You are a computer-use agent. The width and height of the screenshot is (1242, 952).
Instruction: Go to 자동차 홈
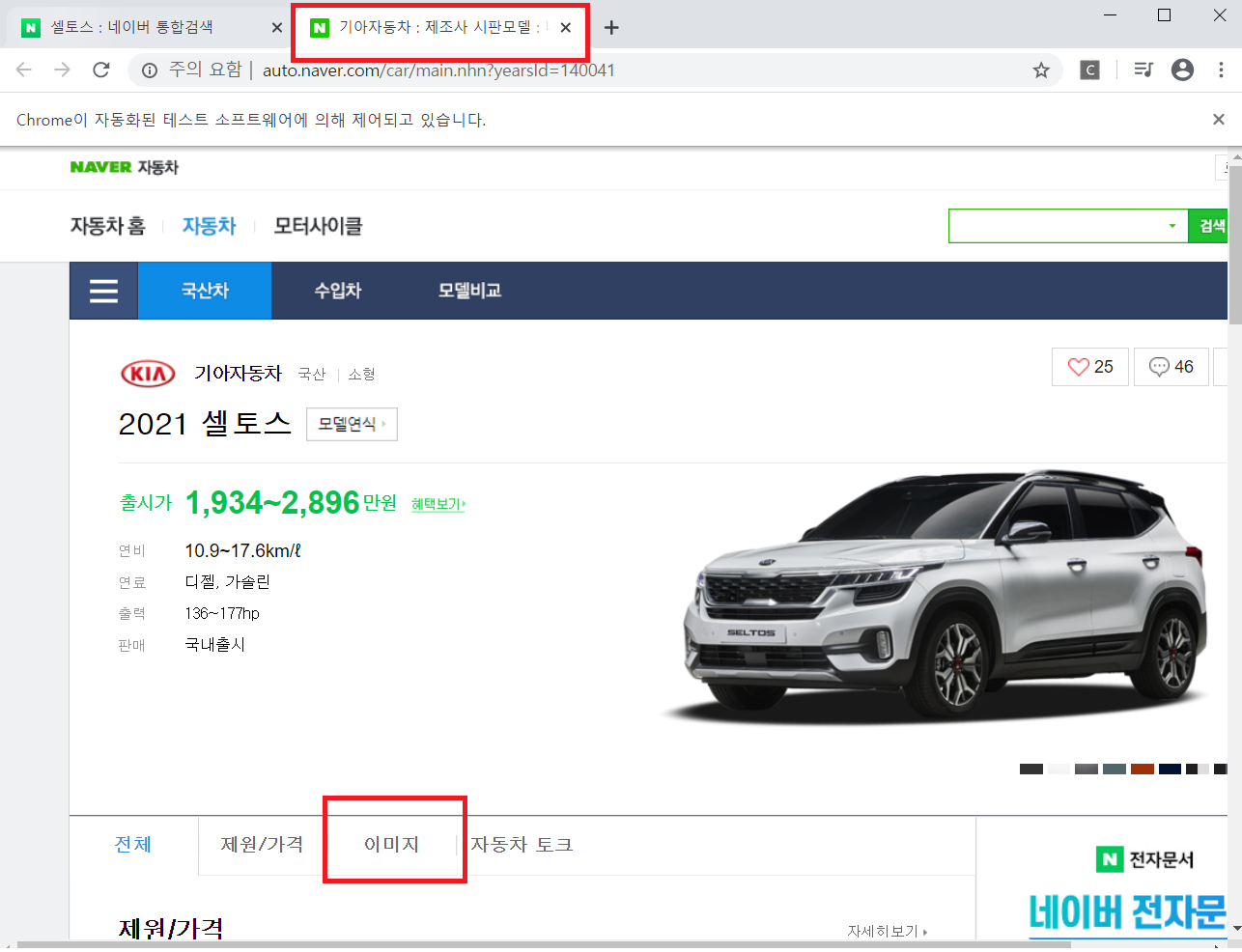(x=108, y=226)
